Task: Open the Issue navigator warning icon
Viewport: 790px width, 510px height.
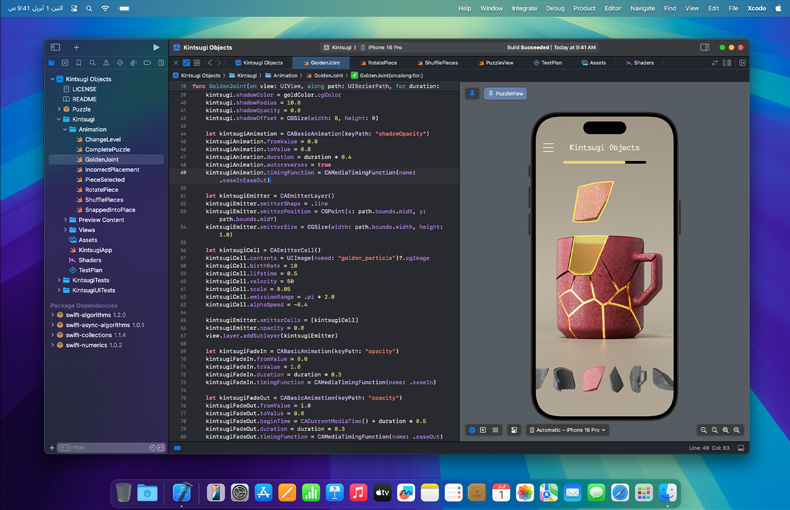Action: pyautogui.click(x=106, y=63)
